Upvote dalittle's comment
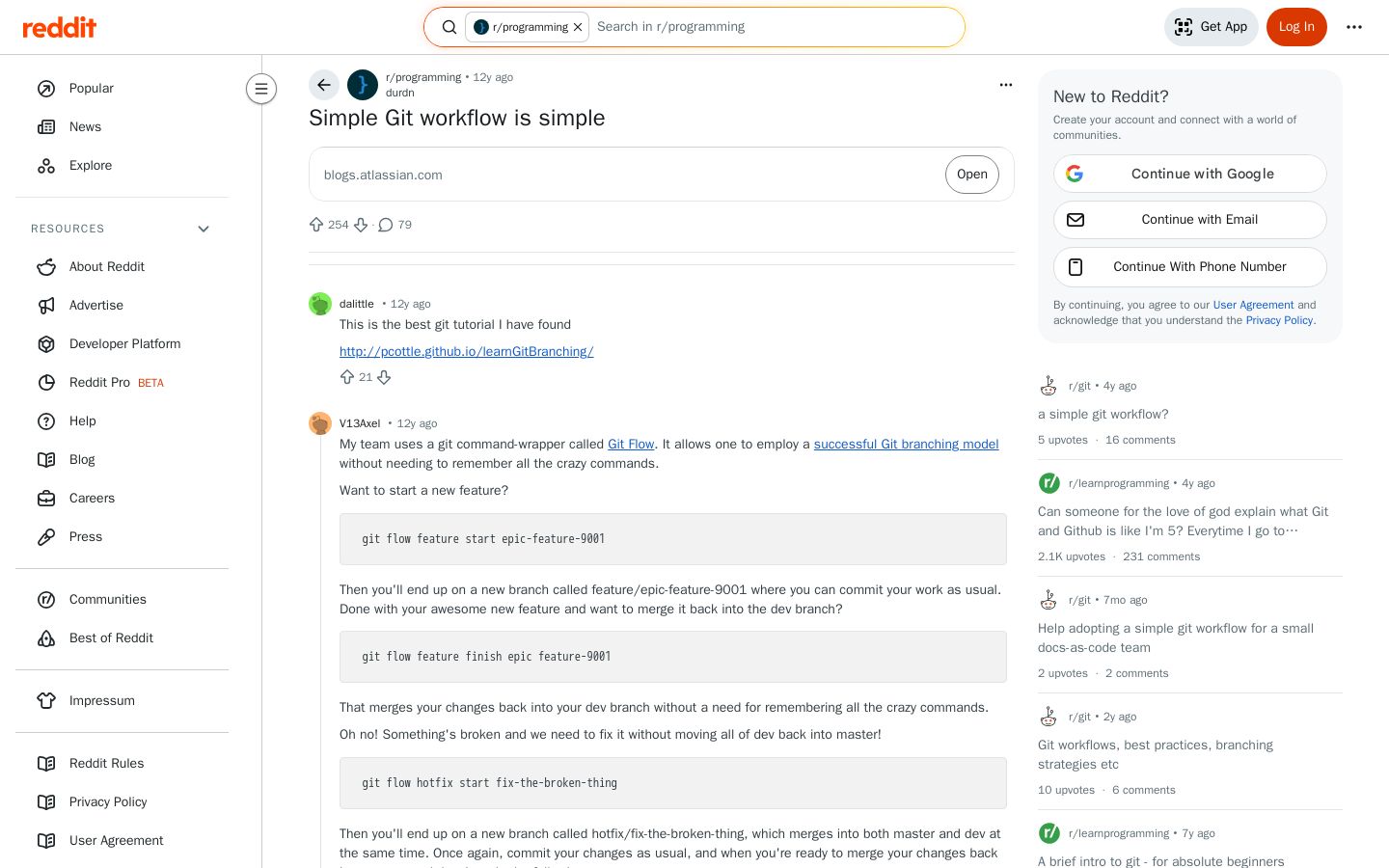This screenshot has height=868, width=1389. [x=347, y=377]
